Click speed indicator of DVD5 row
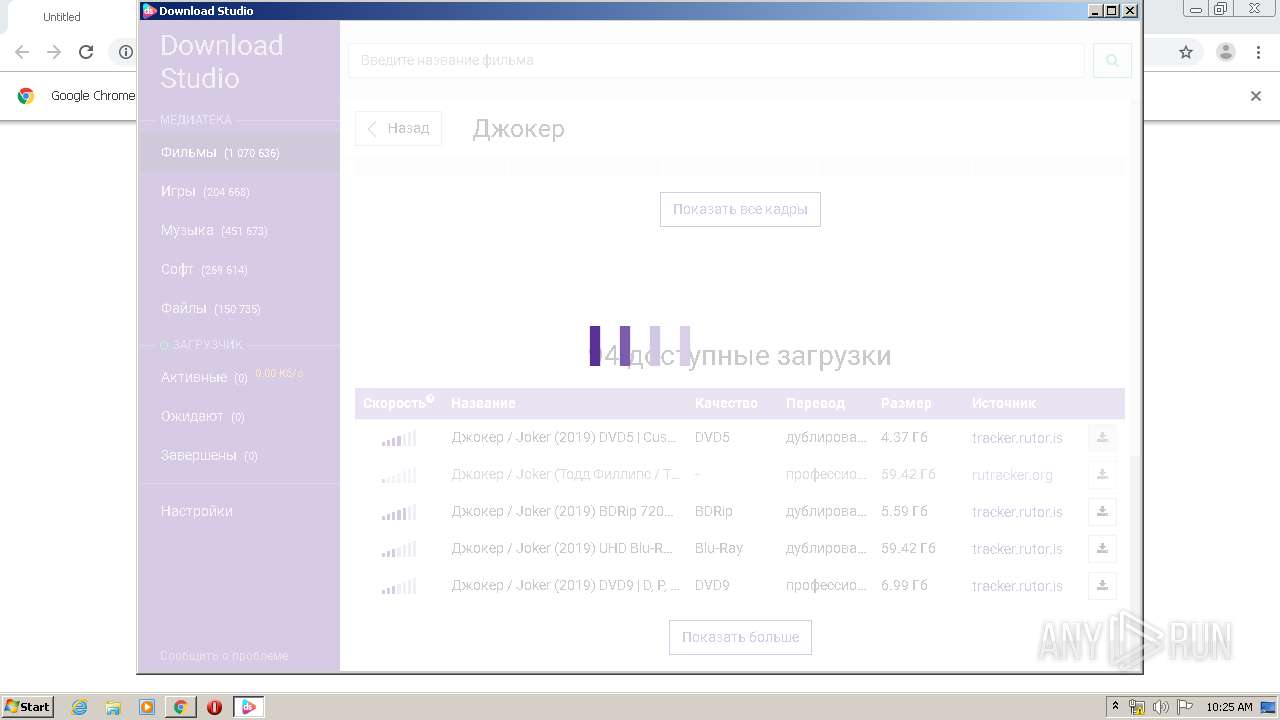The width and height of the screenshot is (1280, 720). 399,438
